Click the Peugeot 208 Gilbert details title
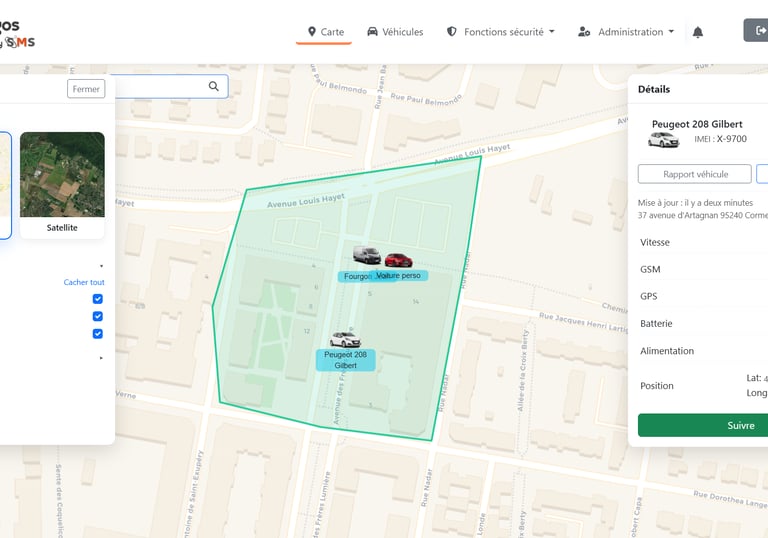 [697, 124]
